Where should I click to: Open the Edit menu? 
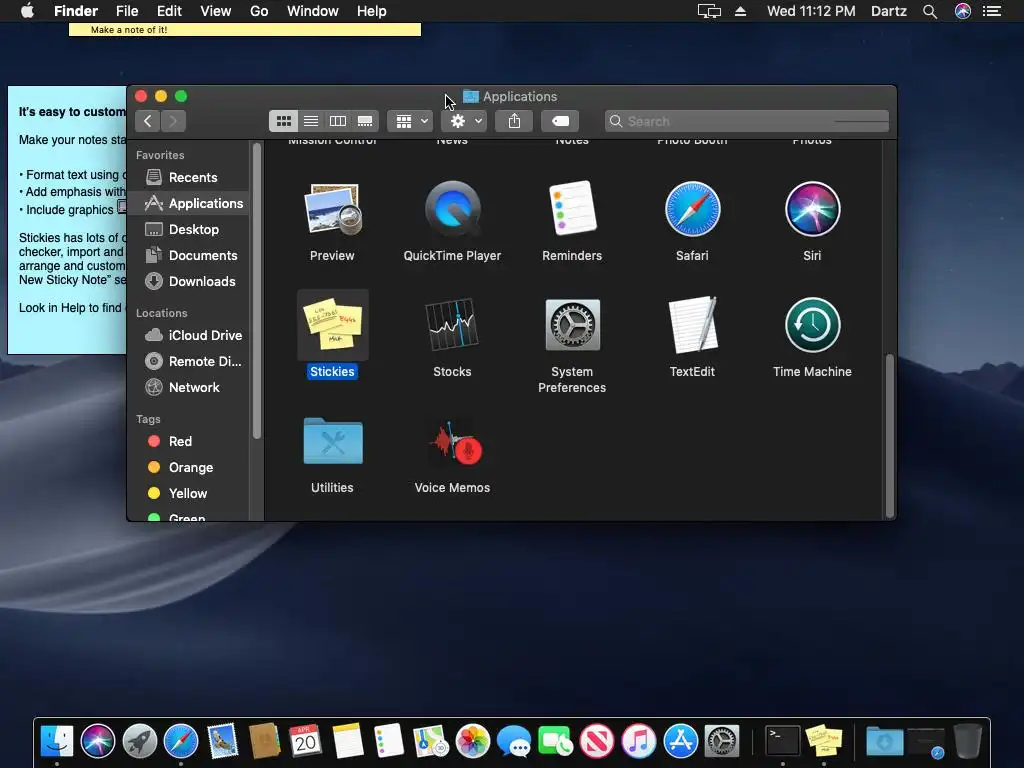[x=169, y=11]
